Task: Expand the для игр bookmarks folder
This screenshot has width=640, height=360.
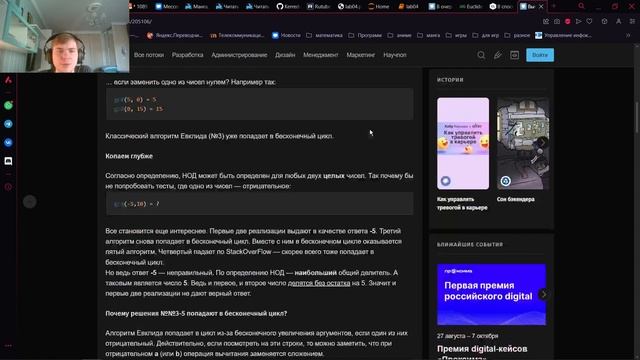Action: (x=485, y=36)
